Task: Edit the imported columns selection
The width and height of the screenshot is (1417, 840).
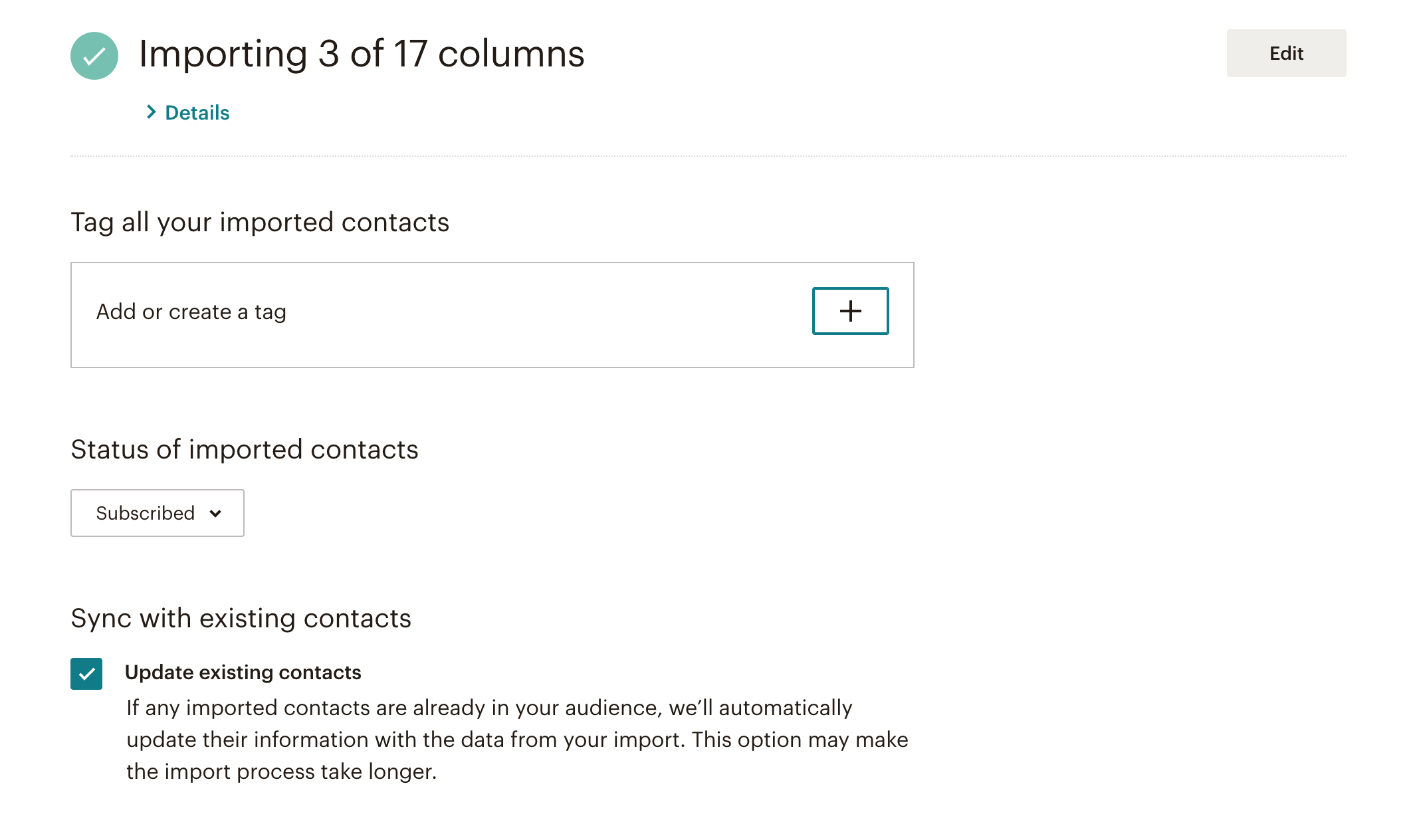Action: tap(1286, 53)
